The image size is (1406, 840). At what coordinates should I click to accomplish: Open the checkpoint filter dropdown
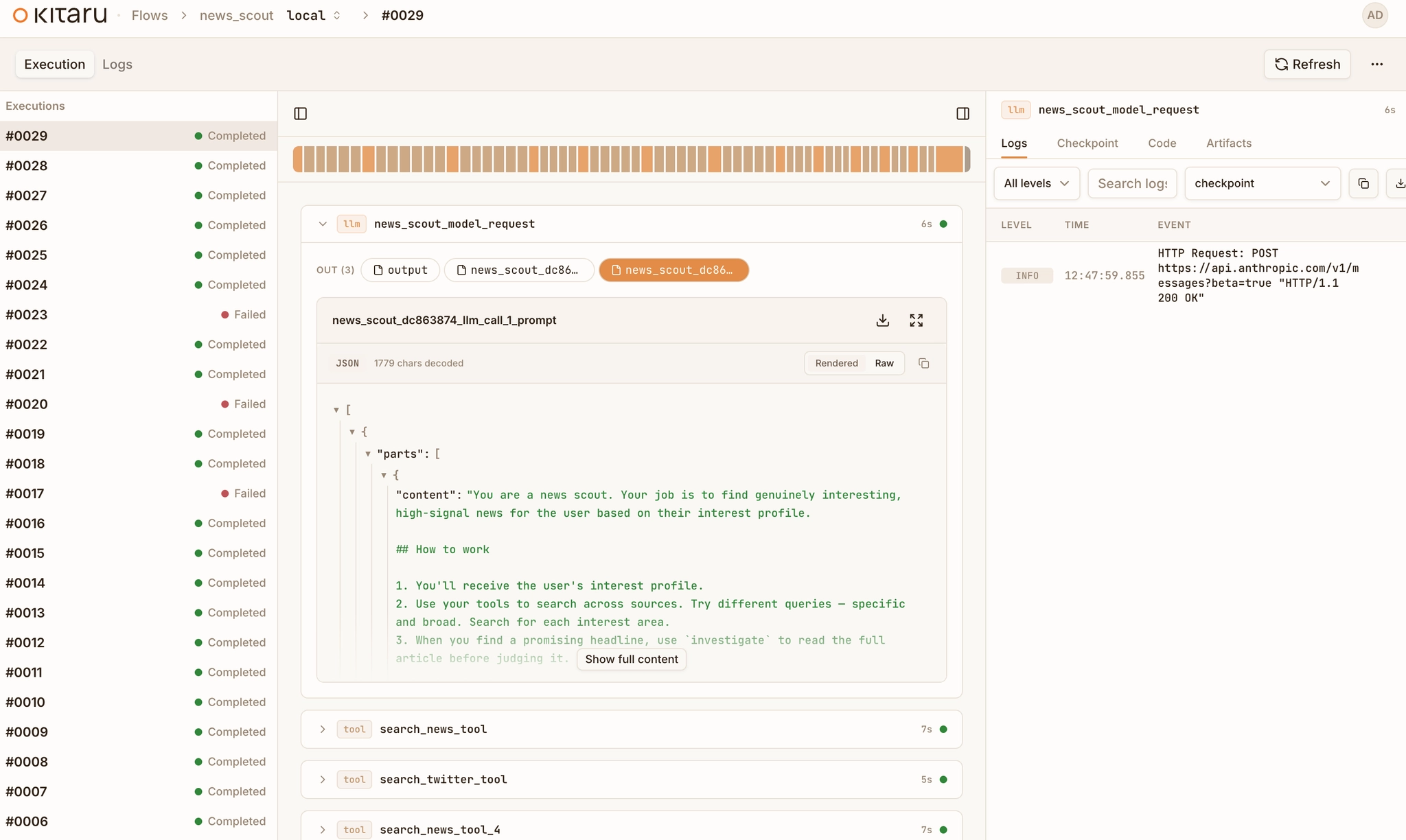[1262, 183]
